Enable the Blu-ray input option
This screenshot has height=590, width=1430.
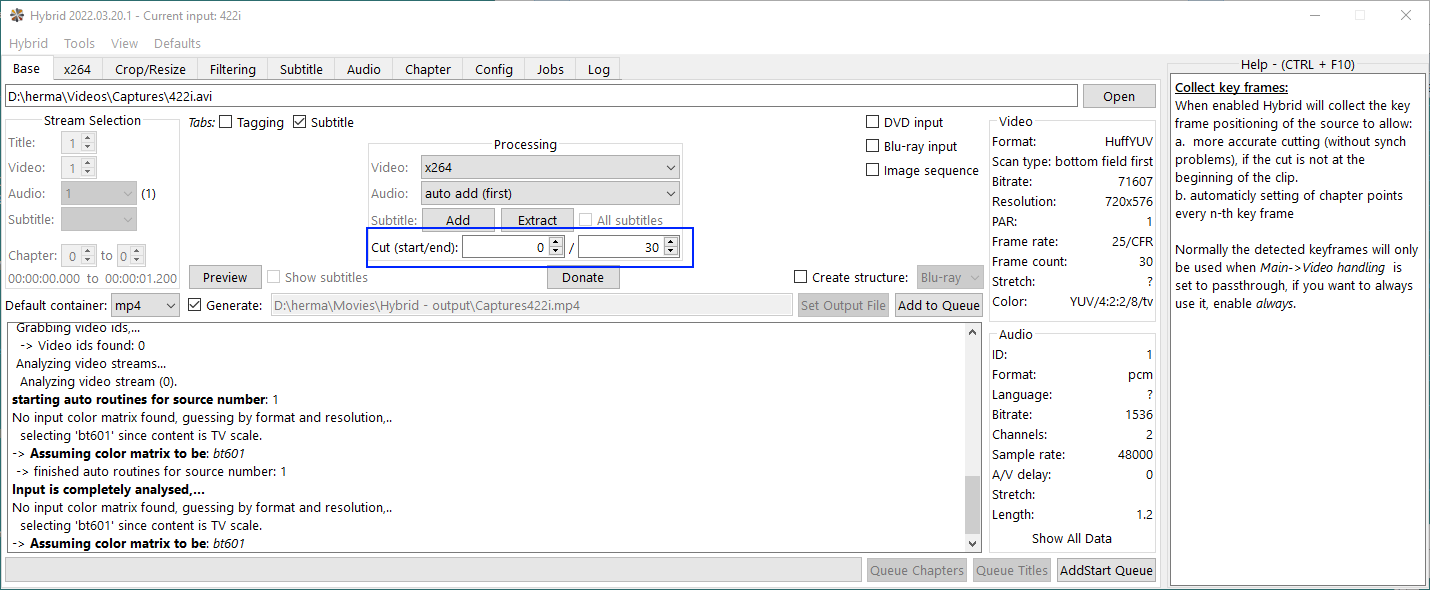[x=873, y=146]
